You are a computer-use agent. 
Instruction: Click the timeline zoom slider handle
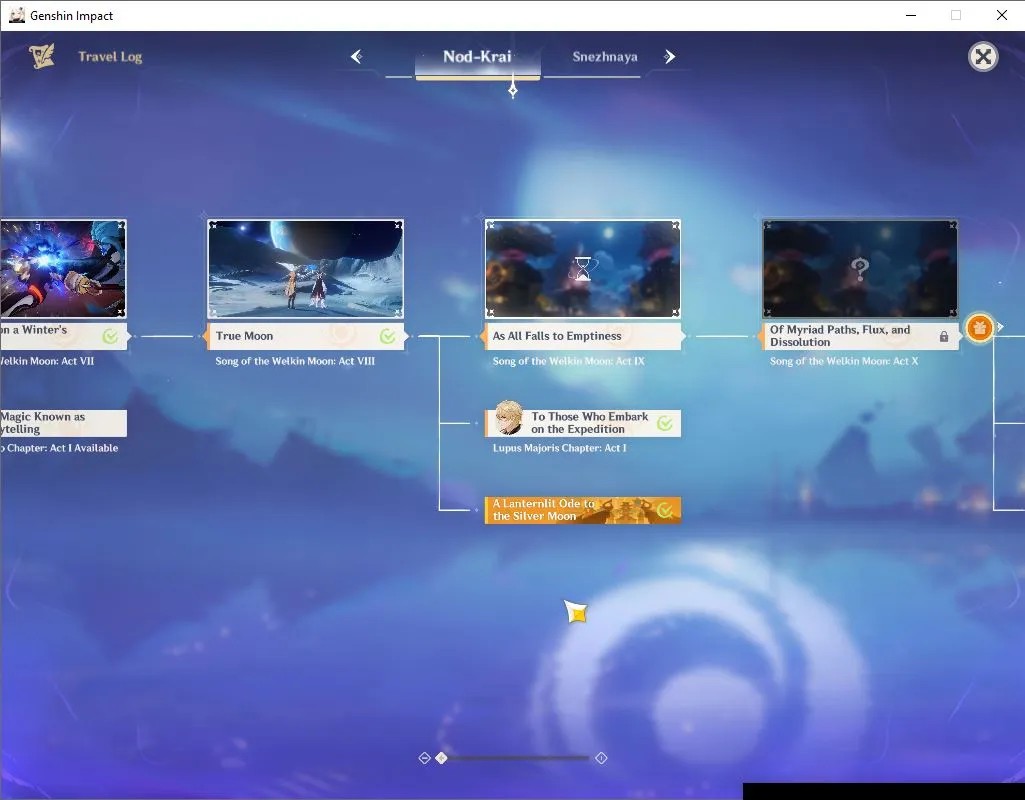click(442, 758)
